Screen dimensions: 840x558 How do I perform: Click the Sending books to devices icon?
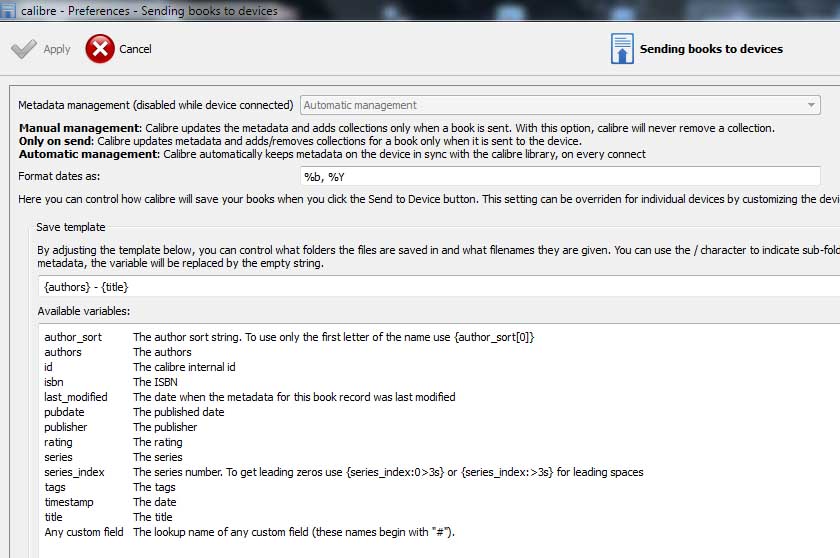tap(622, 49)
